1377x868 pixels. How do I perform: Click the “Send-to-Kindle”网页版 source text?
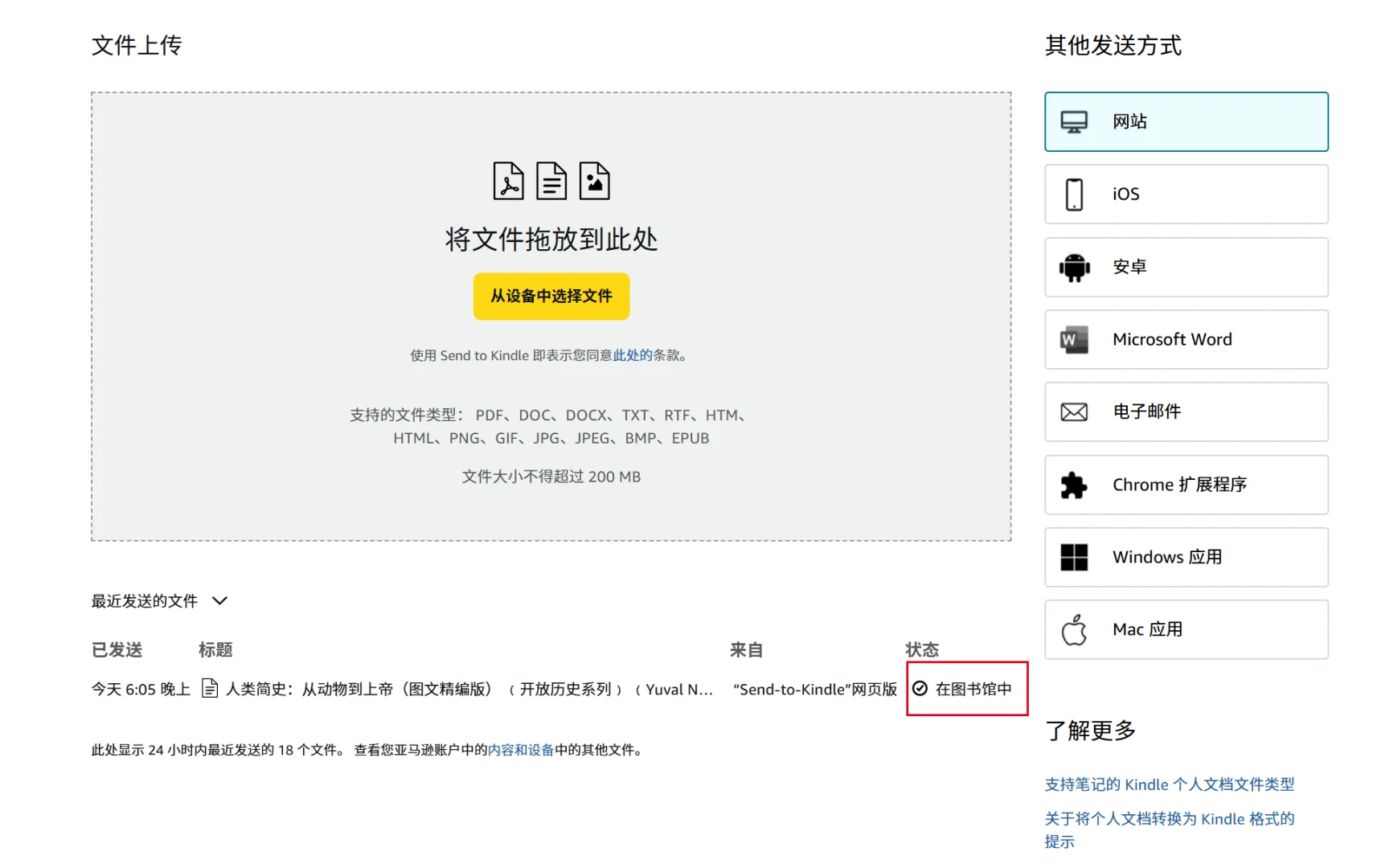[815, 690]
